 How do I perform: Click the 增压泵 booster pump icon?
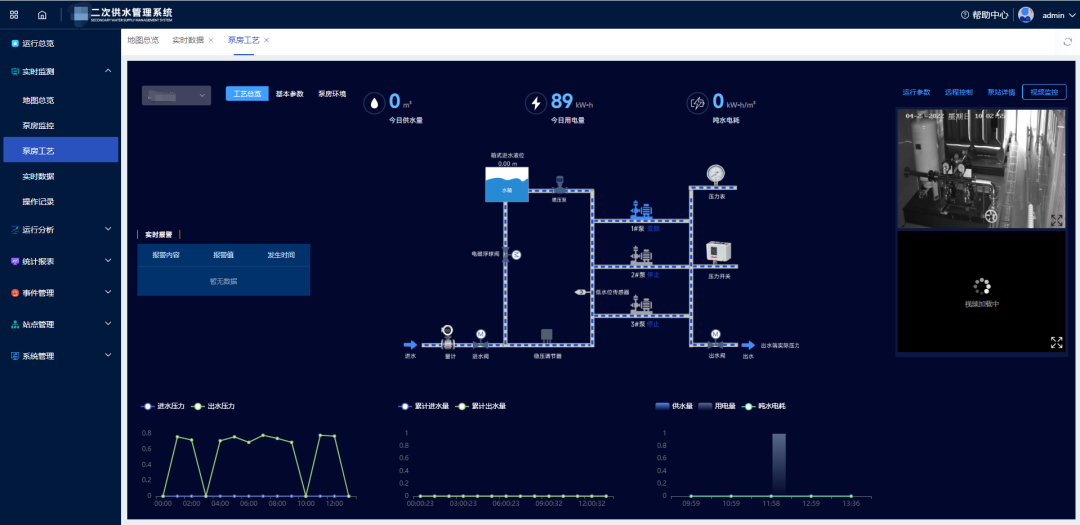[559, 186]
